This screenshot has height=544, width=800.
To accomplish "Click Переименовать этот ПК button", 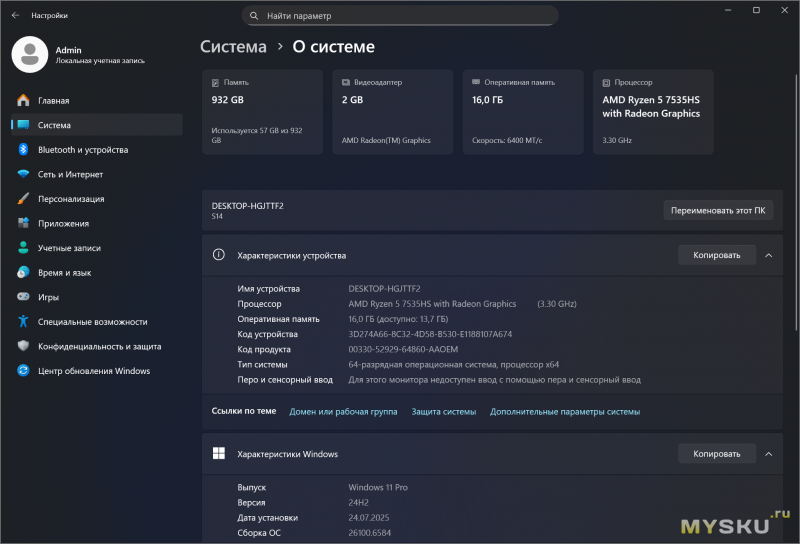I will [x=718, y=210].
